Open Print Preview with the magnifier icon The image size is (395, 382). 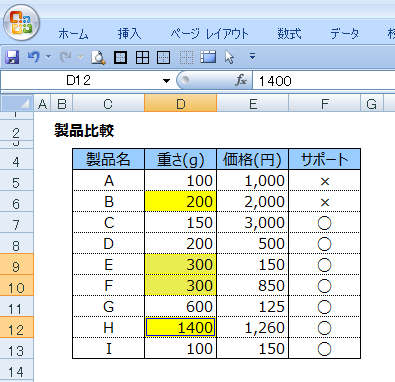98,57
